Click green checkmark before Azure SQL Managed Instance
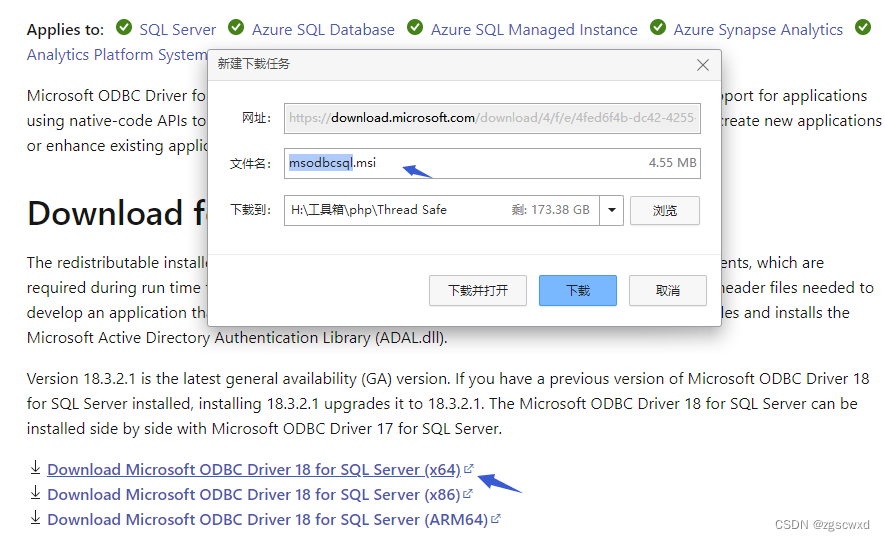This screenshot has width=885, height=541. click(x=415, y=27)
